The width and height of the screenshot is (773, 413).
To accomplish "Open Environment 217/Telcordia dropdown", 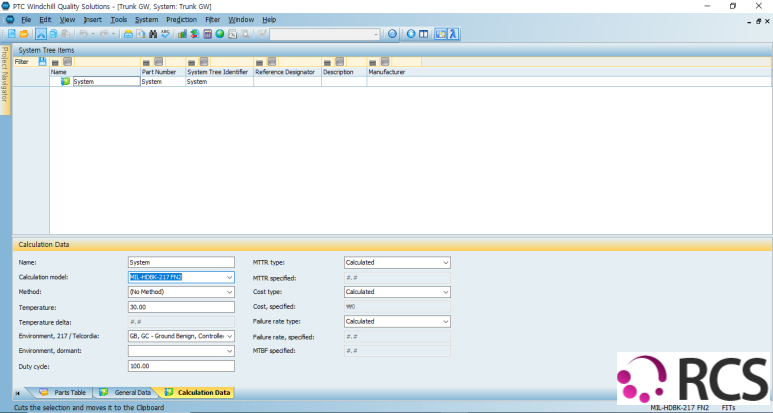I will (229, 336).
